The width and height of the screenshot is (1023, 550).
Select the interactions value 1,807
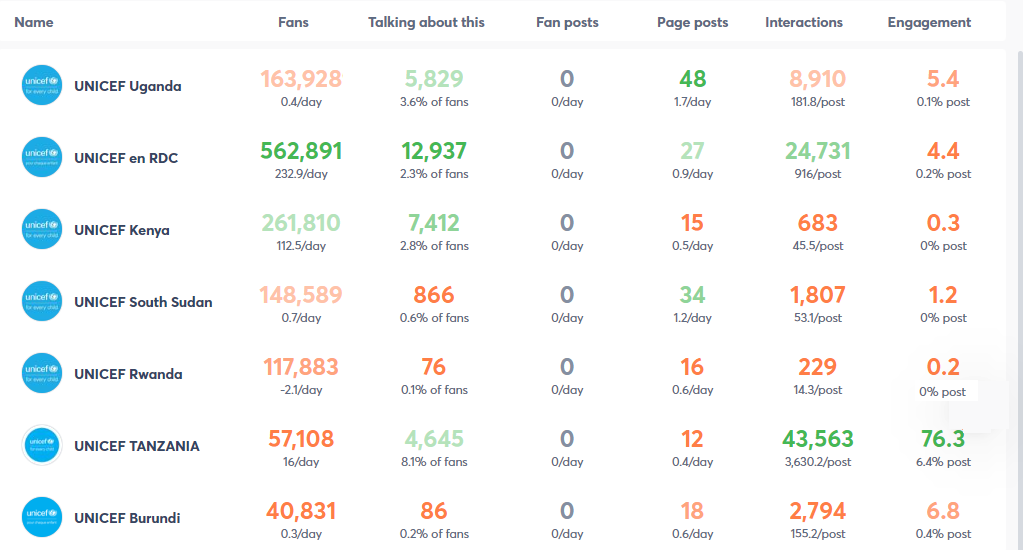[x=818, y=295]
